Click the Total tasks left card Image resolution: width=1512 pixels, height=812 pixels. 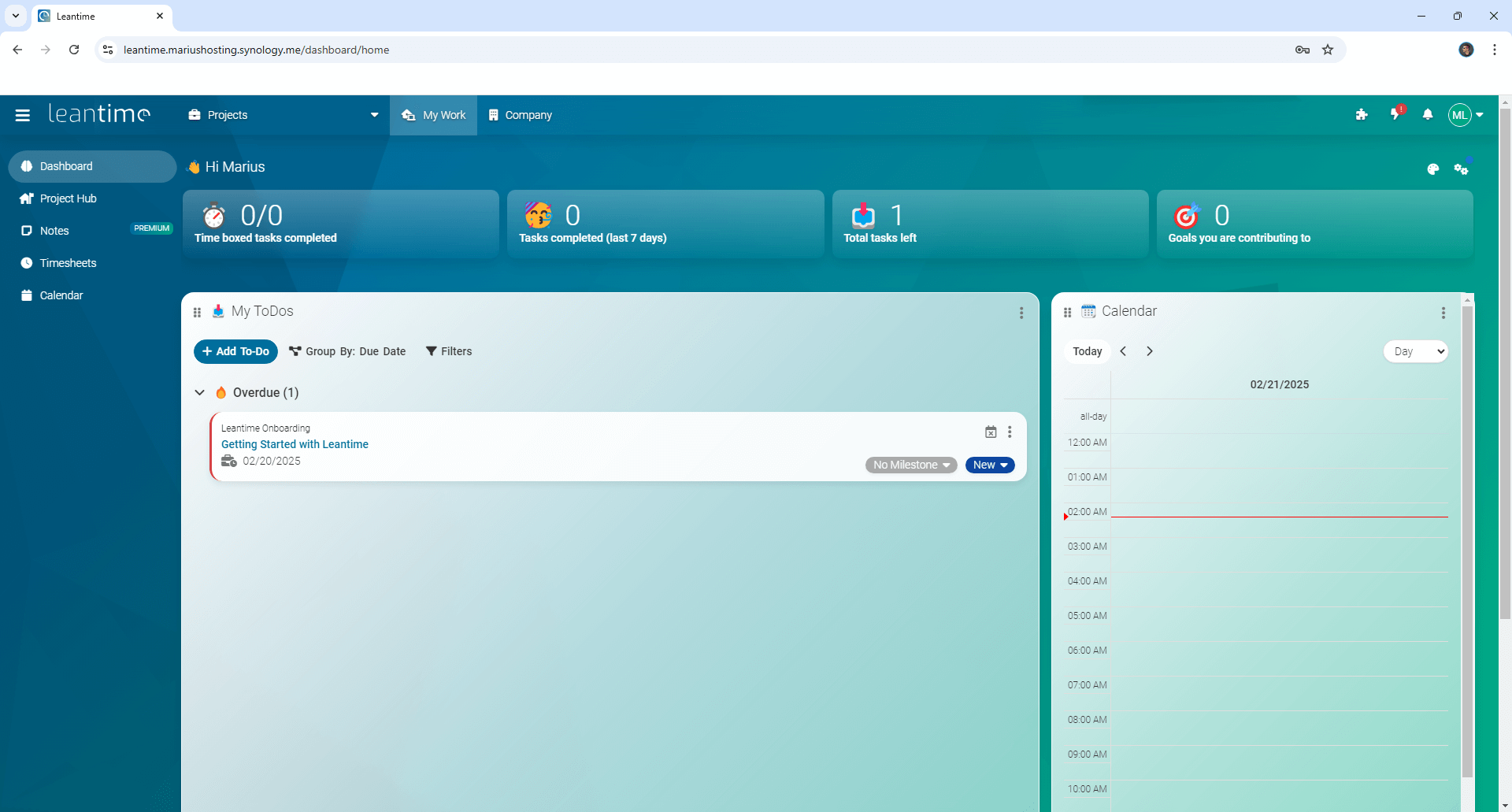(x=990, y=224)
